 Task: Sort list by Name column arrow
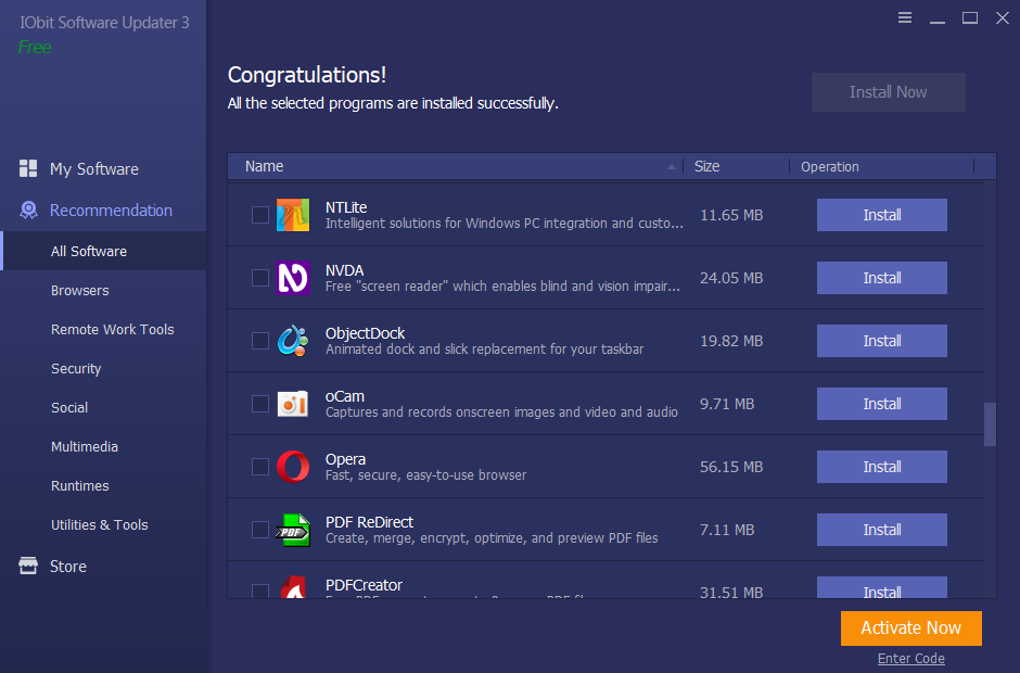pyautogui.click(x=671, y=167)
